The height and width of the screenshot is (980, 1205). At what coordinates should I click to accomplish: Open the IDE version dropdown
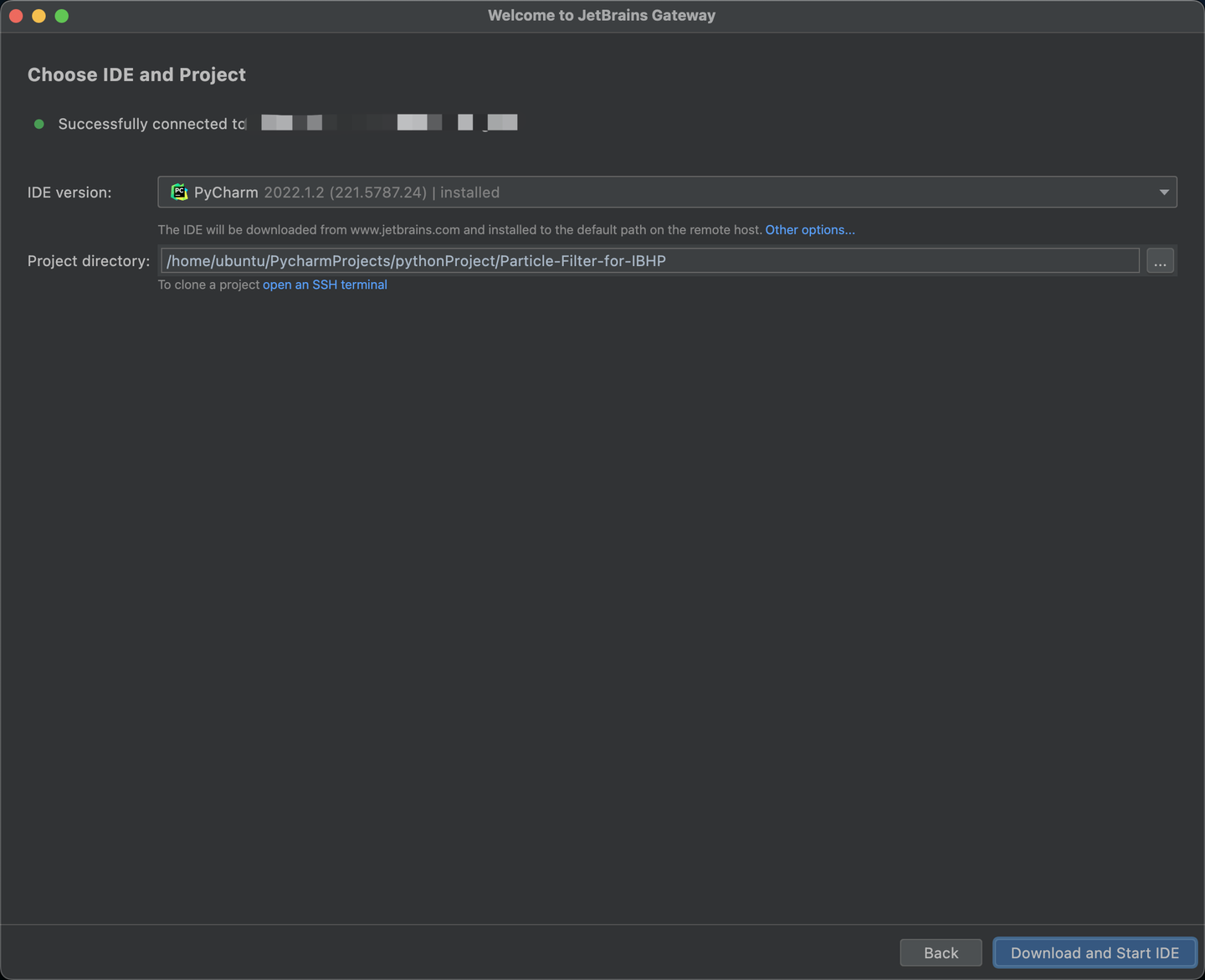(x=667, y=192)
